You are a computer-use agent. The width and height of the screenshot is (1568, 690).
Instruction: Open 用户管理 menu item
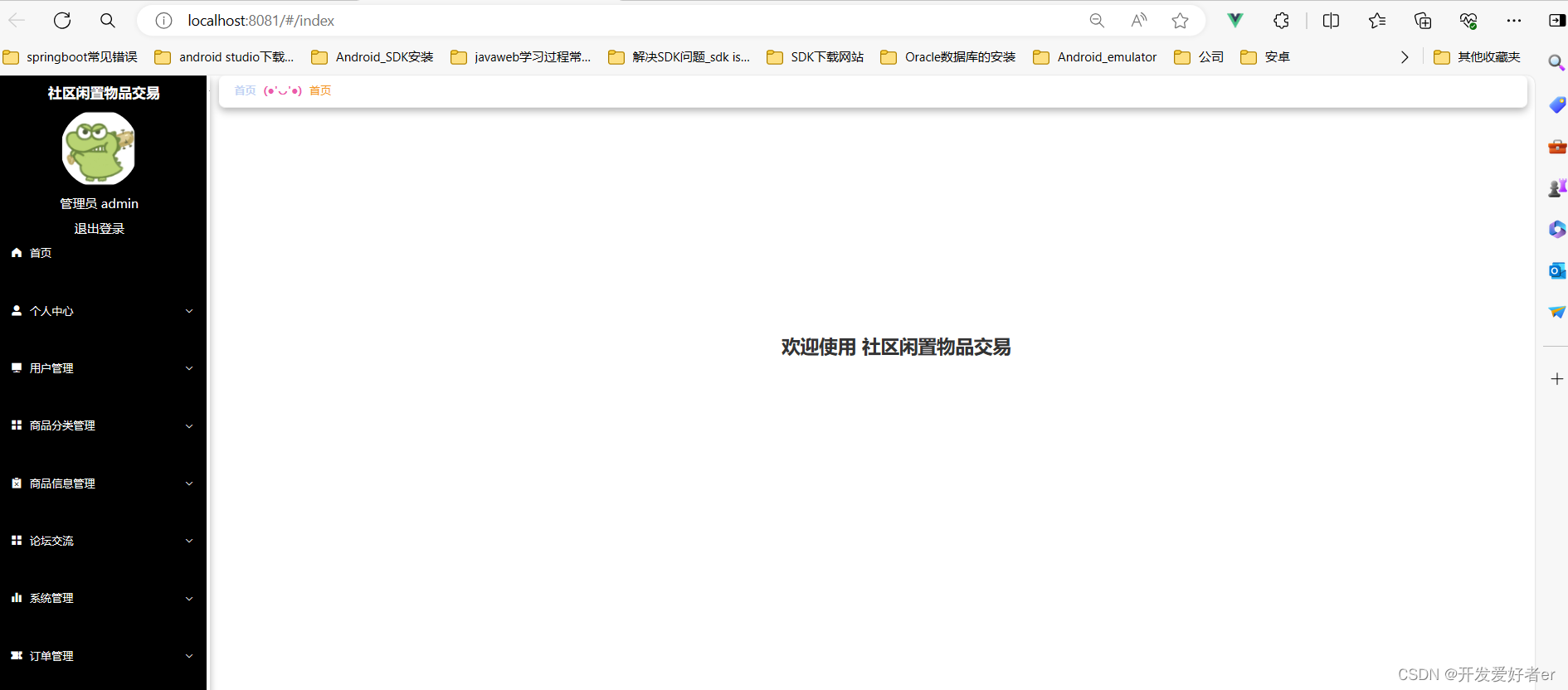103,368
